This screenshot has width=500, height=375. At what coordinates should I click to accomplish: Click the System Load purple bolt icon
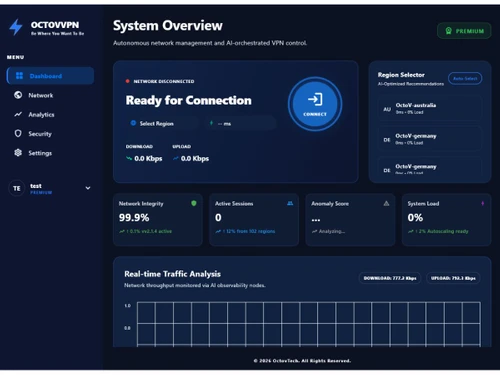pyautogui.click(x=482, y=203)
